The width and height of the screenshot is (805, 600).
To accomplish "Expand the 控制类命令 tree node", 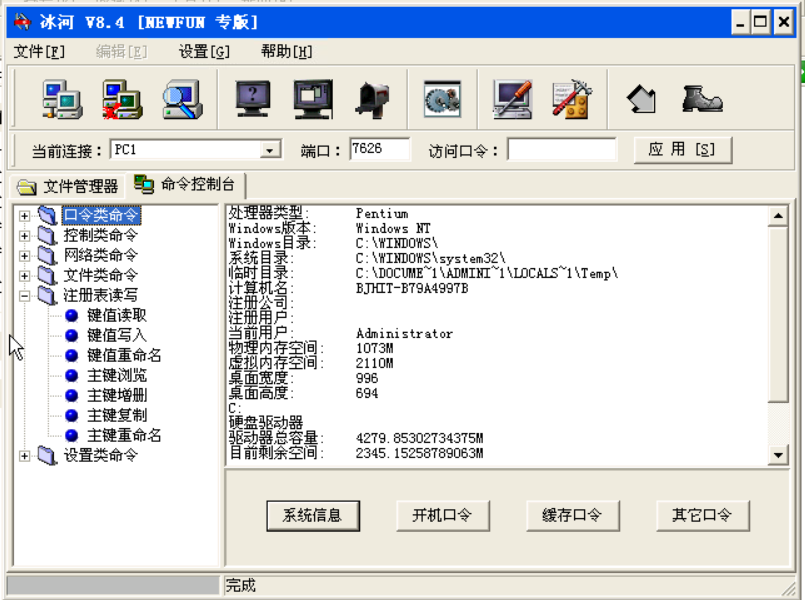I will [x=24, y=236].
